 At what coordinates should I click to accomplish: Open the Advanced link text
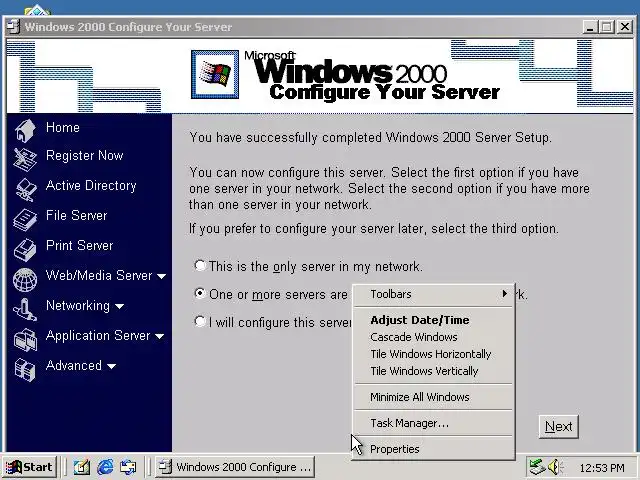pyautogui.click(x=74, y=365)
